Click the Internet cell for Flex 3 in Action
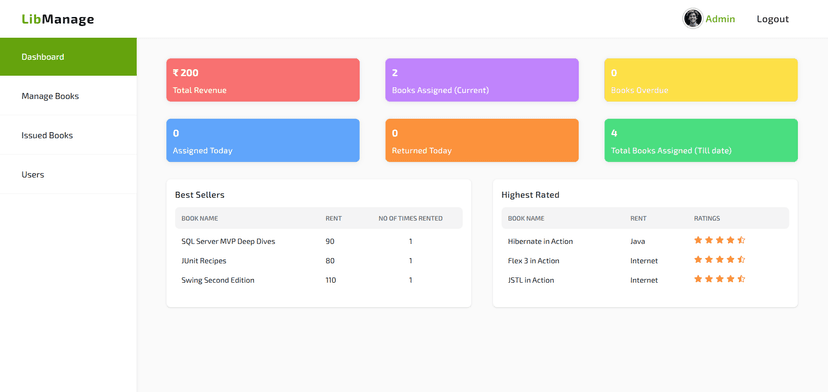 coord(644,261)
